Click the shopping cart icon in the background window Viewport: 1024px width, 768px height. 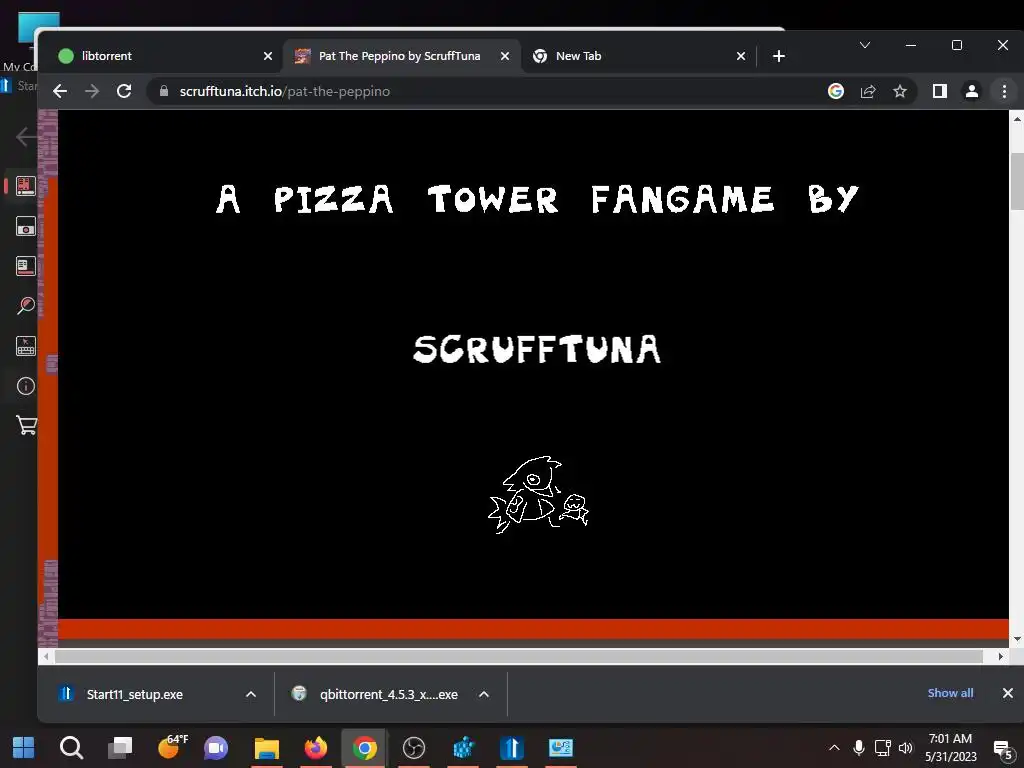[x=26, y=426]
